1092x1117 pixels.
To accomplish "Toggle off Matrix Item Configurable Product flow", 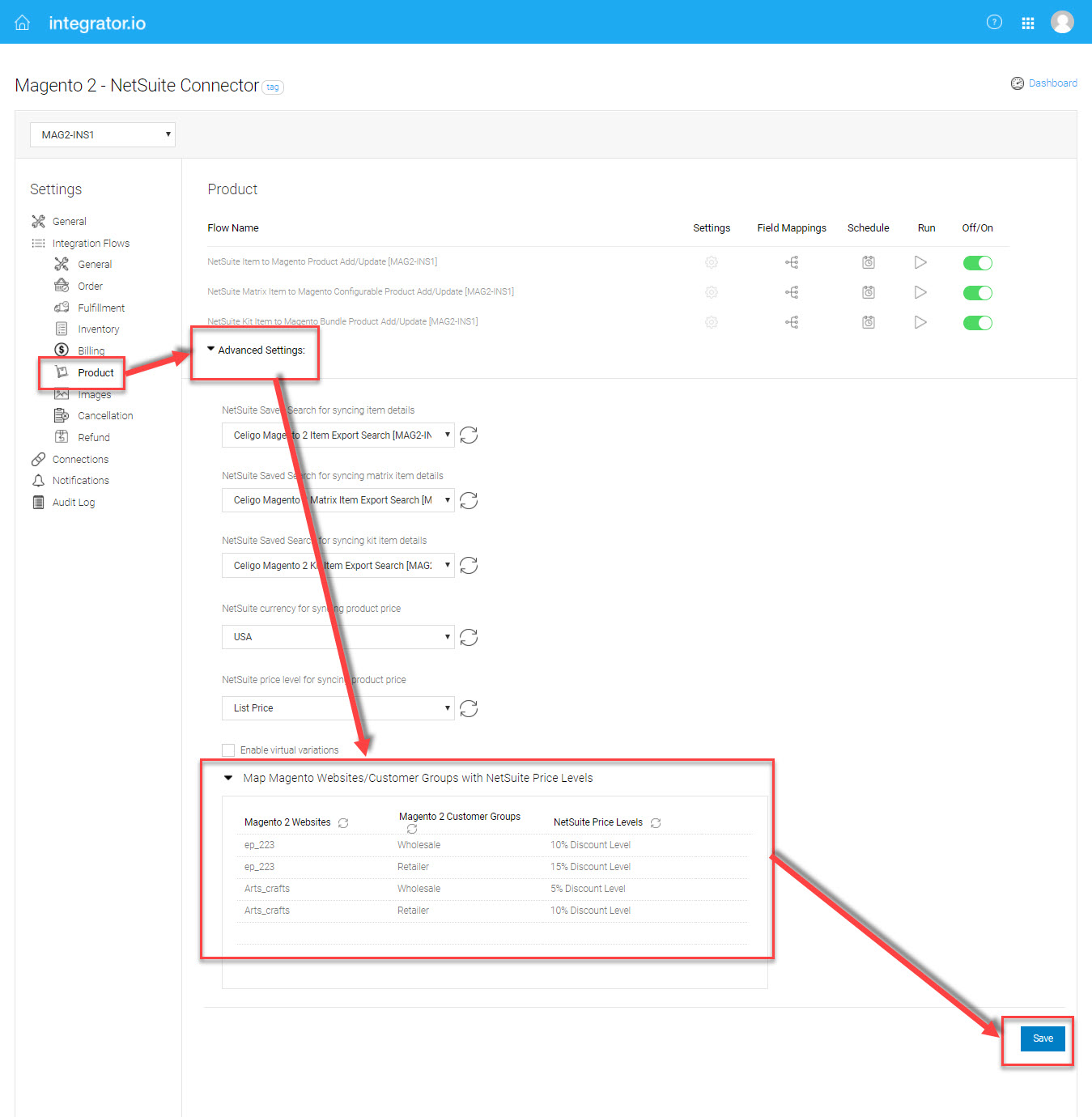I will point(978,293).
